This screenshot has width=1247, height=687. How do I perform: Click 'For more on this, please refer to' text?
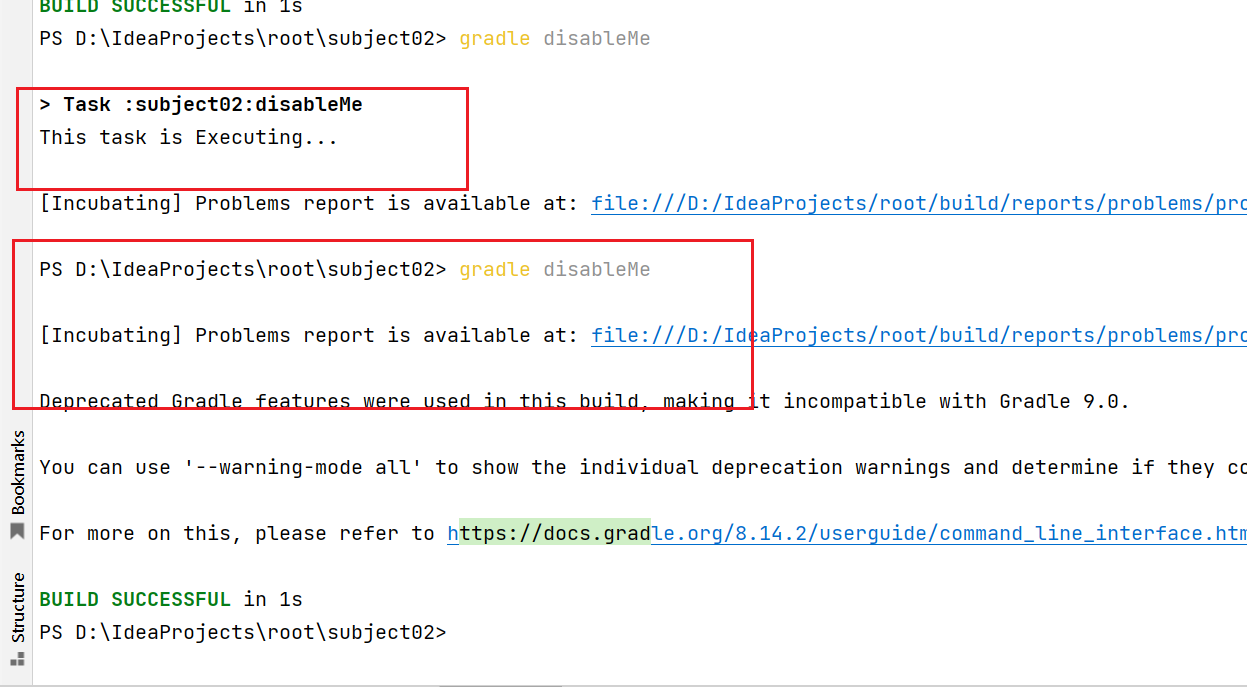pyautogui.click(x=237, y=533)
